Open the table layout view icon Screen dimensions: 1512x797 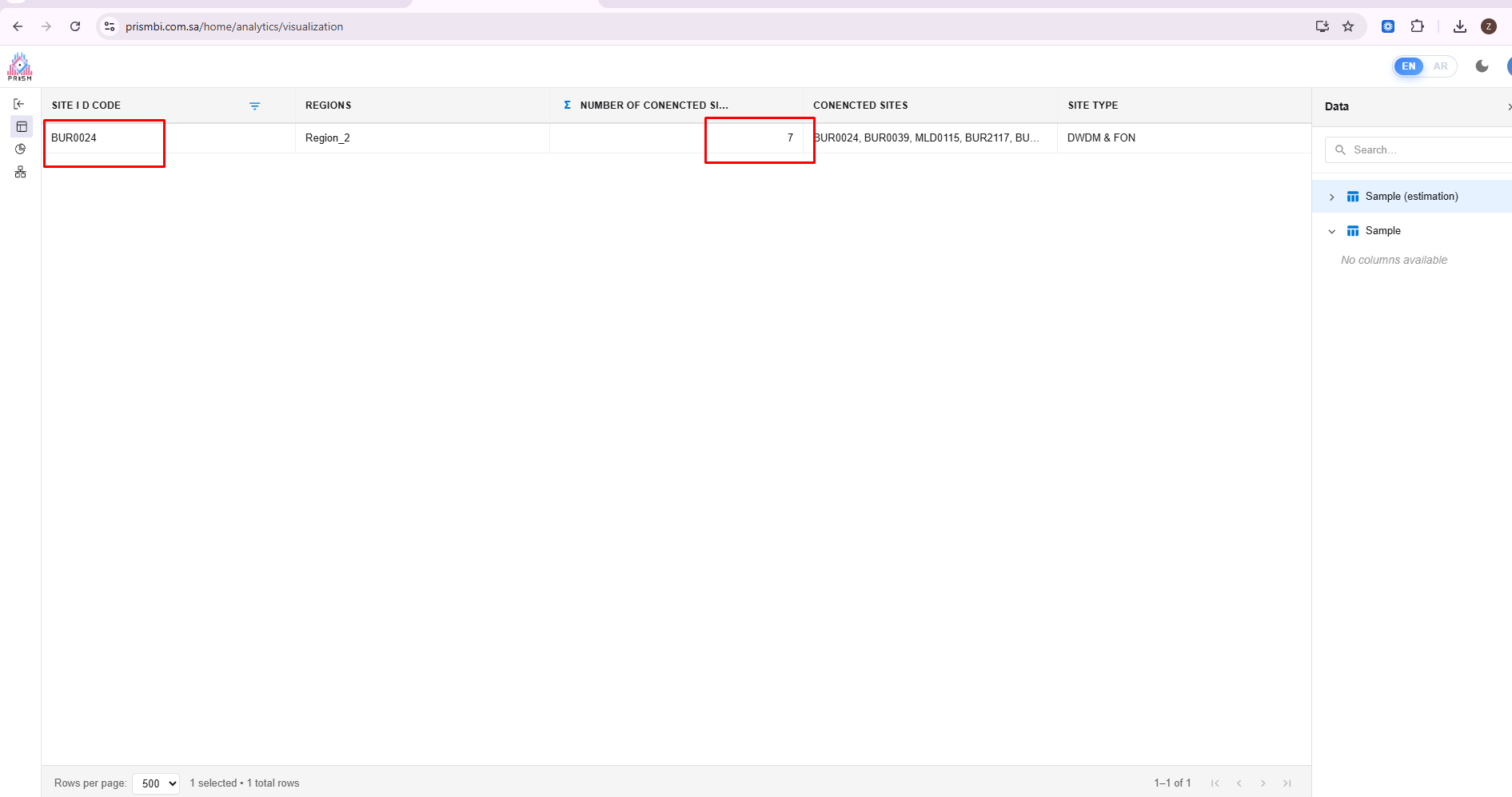click(22, 126)
